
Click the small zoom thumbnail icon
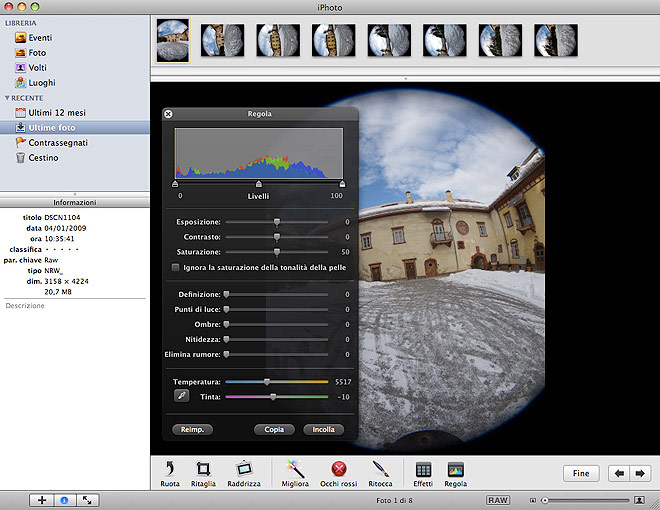click(532, 500)
